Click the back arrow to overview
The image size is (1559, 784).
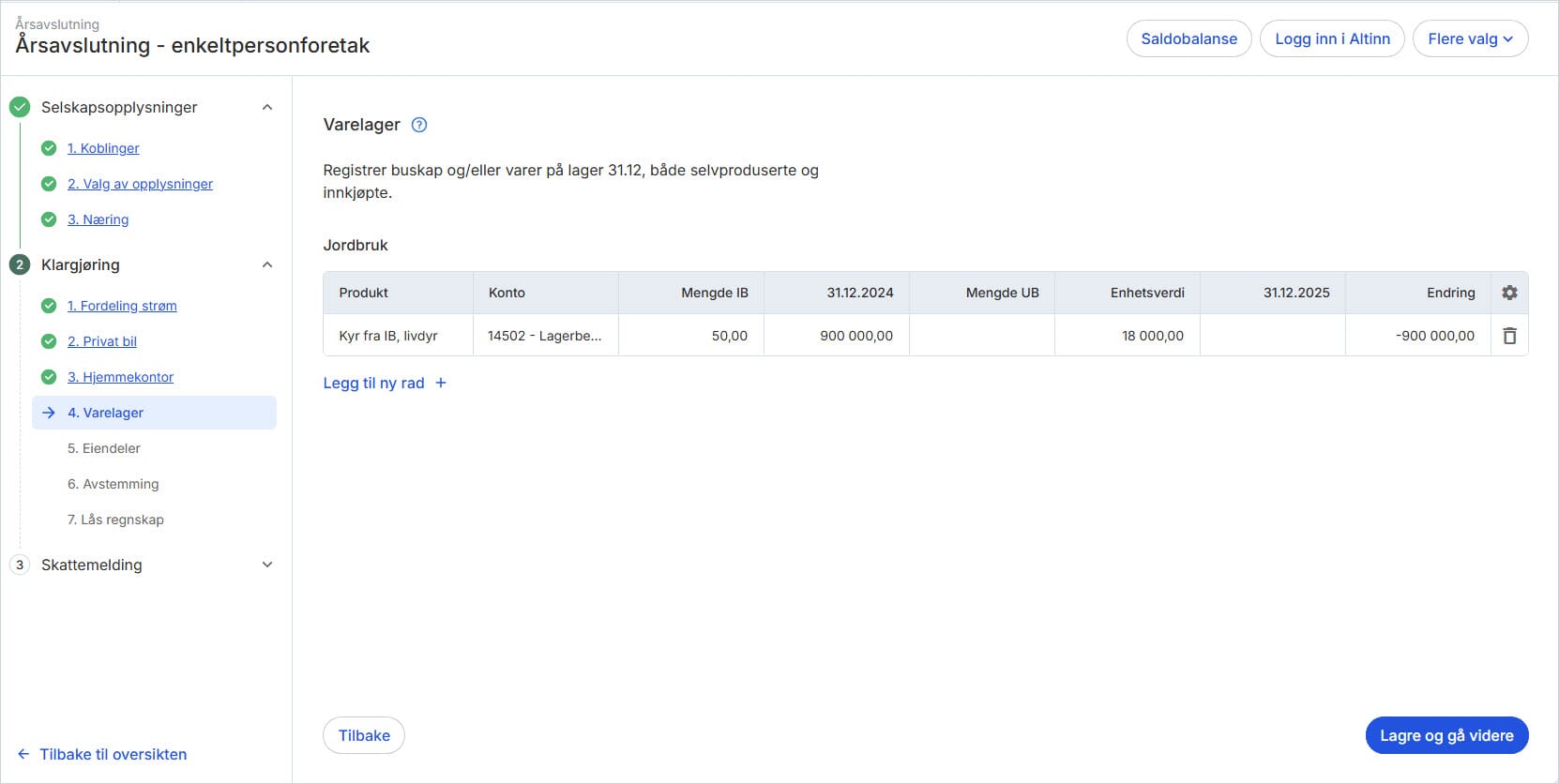coord(23,754)
